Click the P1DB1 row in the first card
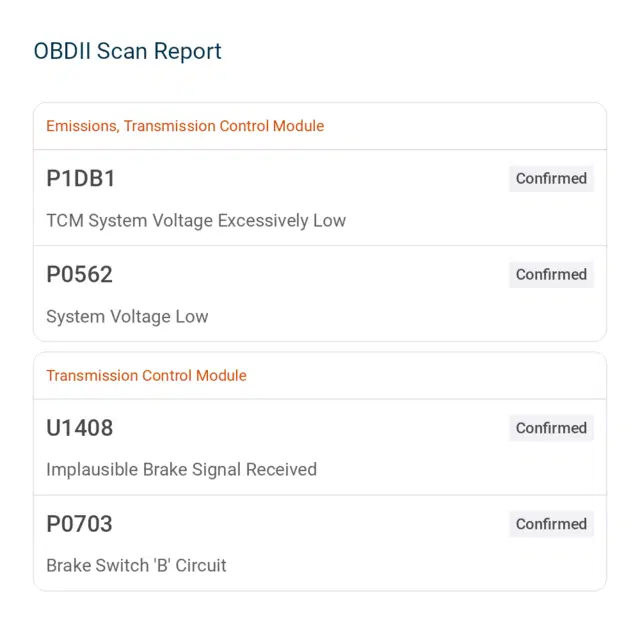The width and height of the screenshot is (640, 640). click(x=320, y=198)
